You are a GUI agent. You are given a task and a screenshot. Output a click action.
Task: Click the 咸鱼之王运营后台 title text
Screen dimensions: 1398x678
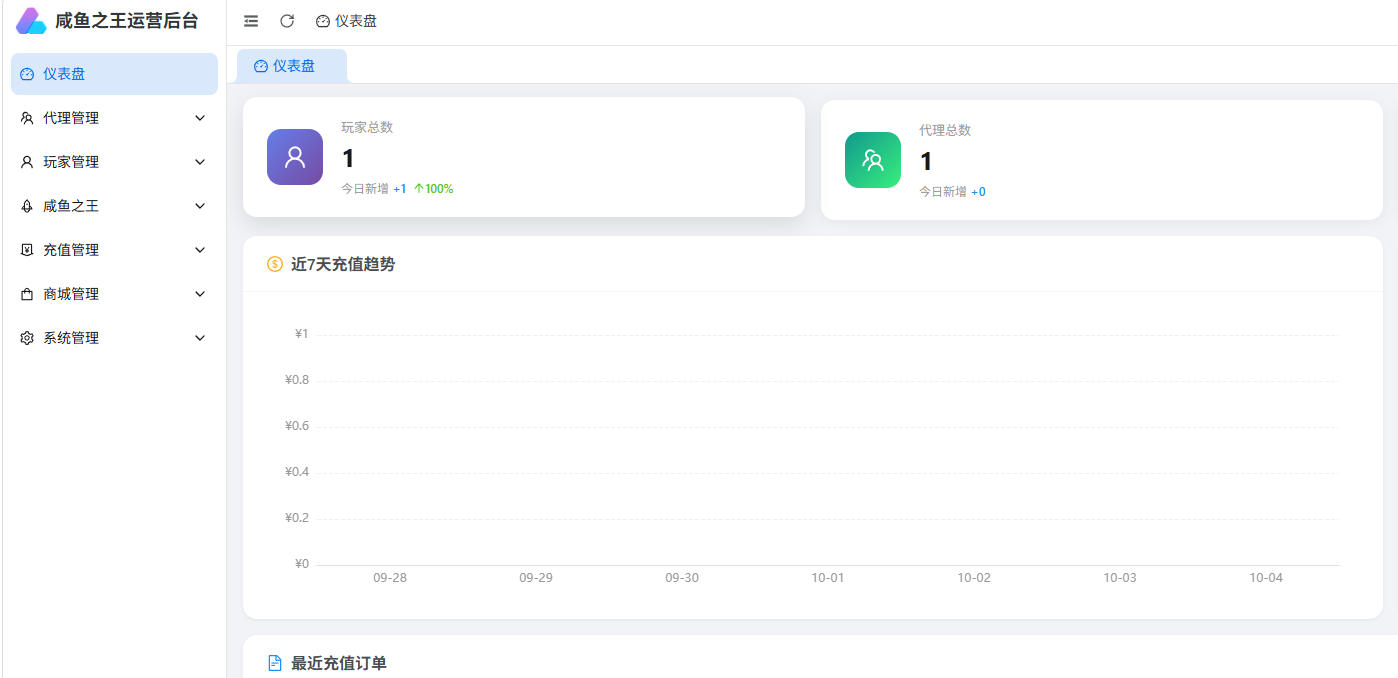(127, 21)
